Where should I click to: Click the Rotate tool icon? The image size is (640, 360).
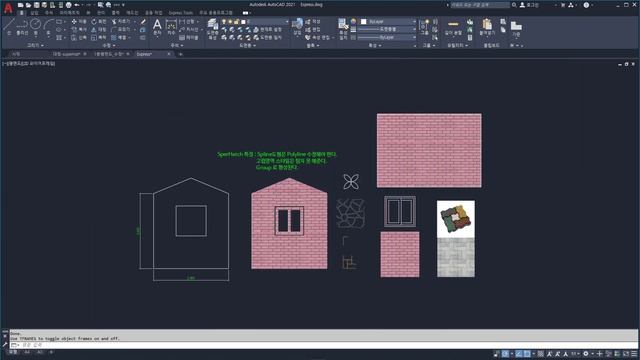[x=94, y=22]
